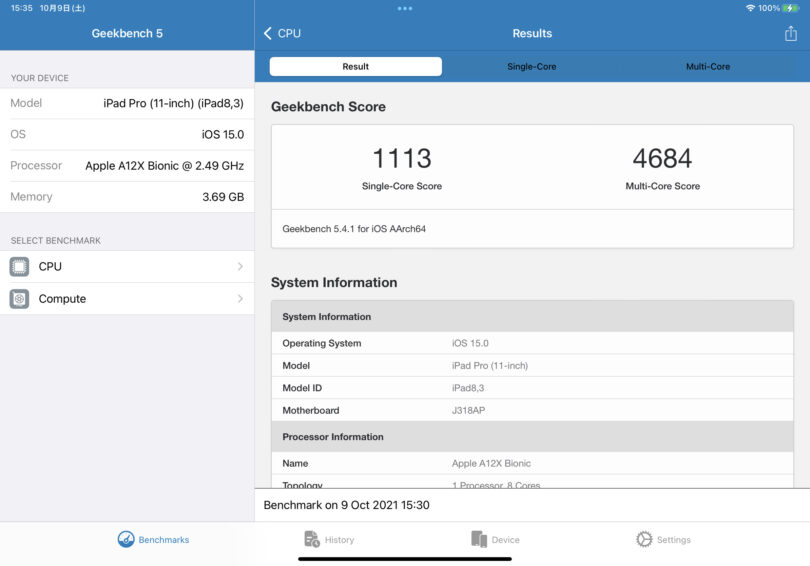Tap the 'iOS 15.0' value in sidebar

pyautogui.click(x=223, y=134)
